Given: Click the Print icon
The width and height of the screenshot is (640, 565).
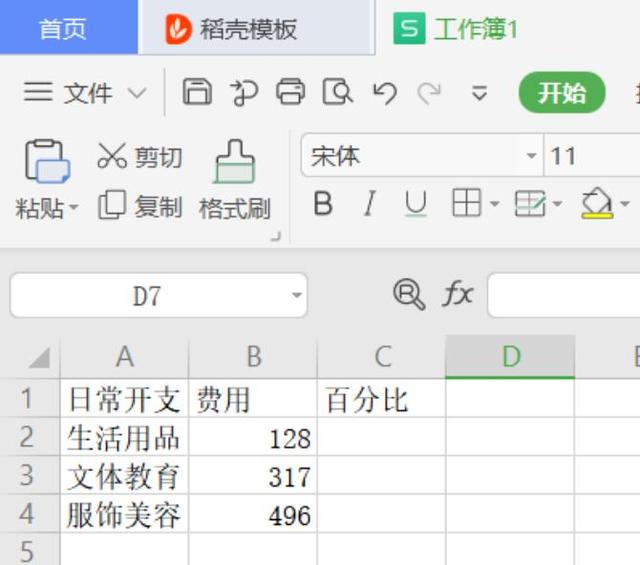Looking at the screenshot, I should pyautogui.click(x=291, y=92).
